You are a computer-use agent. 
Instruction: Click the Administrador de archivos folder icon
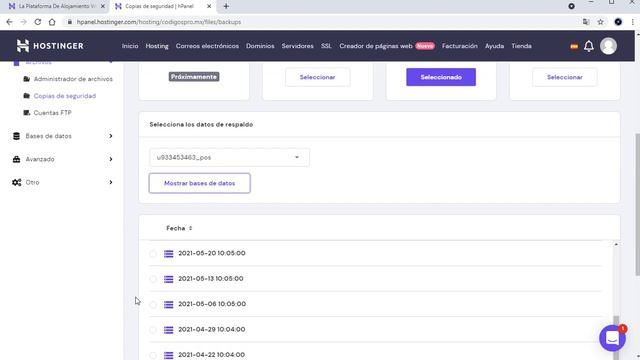(x=27, y=79)
